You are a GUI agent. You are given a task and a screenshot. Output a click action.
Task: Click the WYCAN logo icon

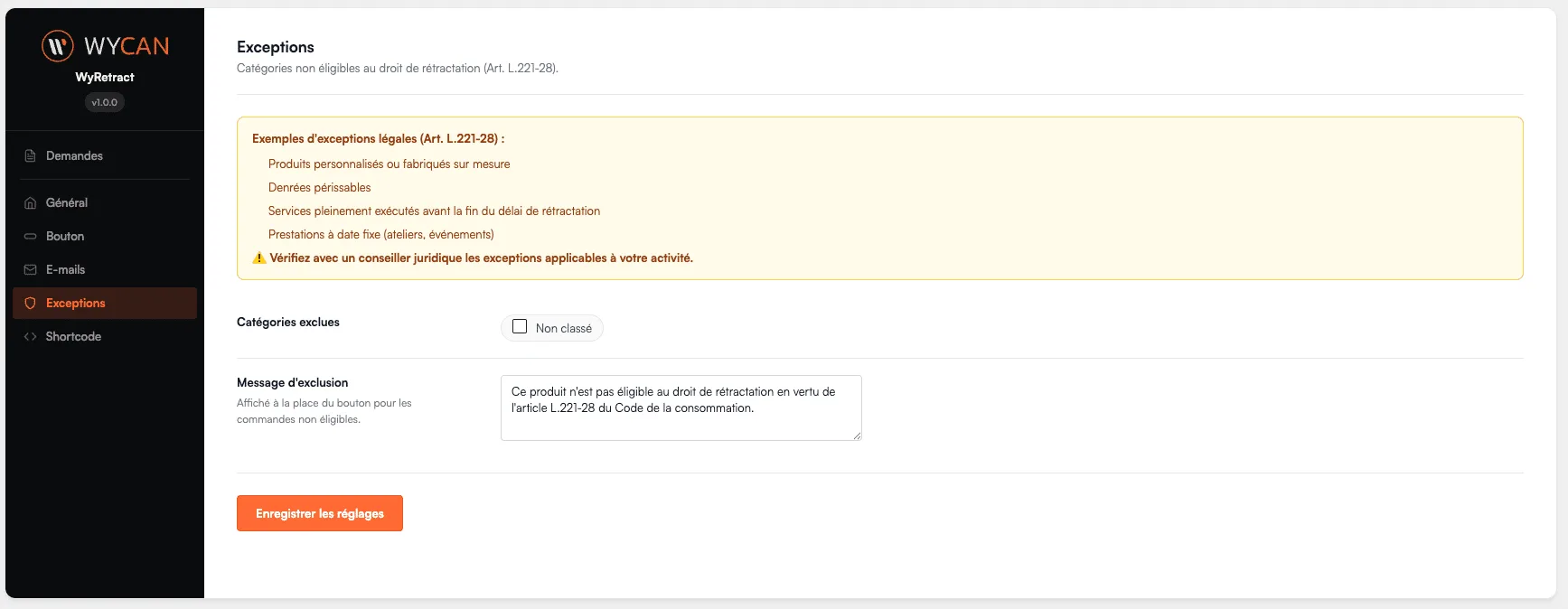58,45
